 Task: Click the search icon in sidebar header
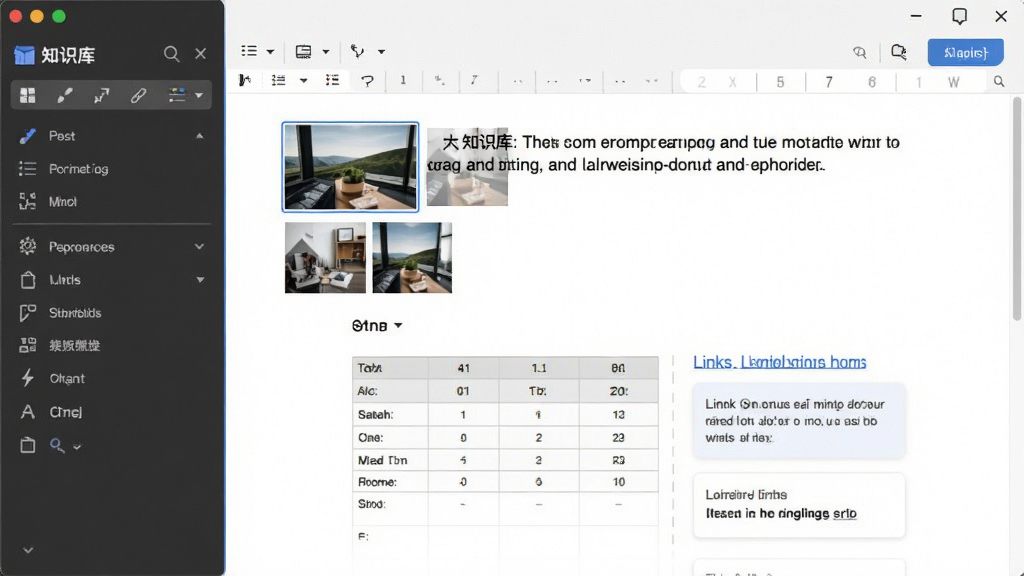pos(171,54)
